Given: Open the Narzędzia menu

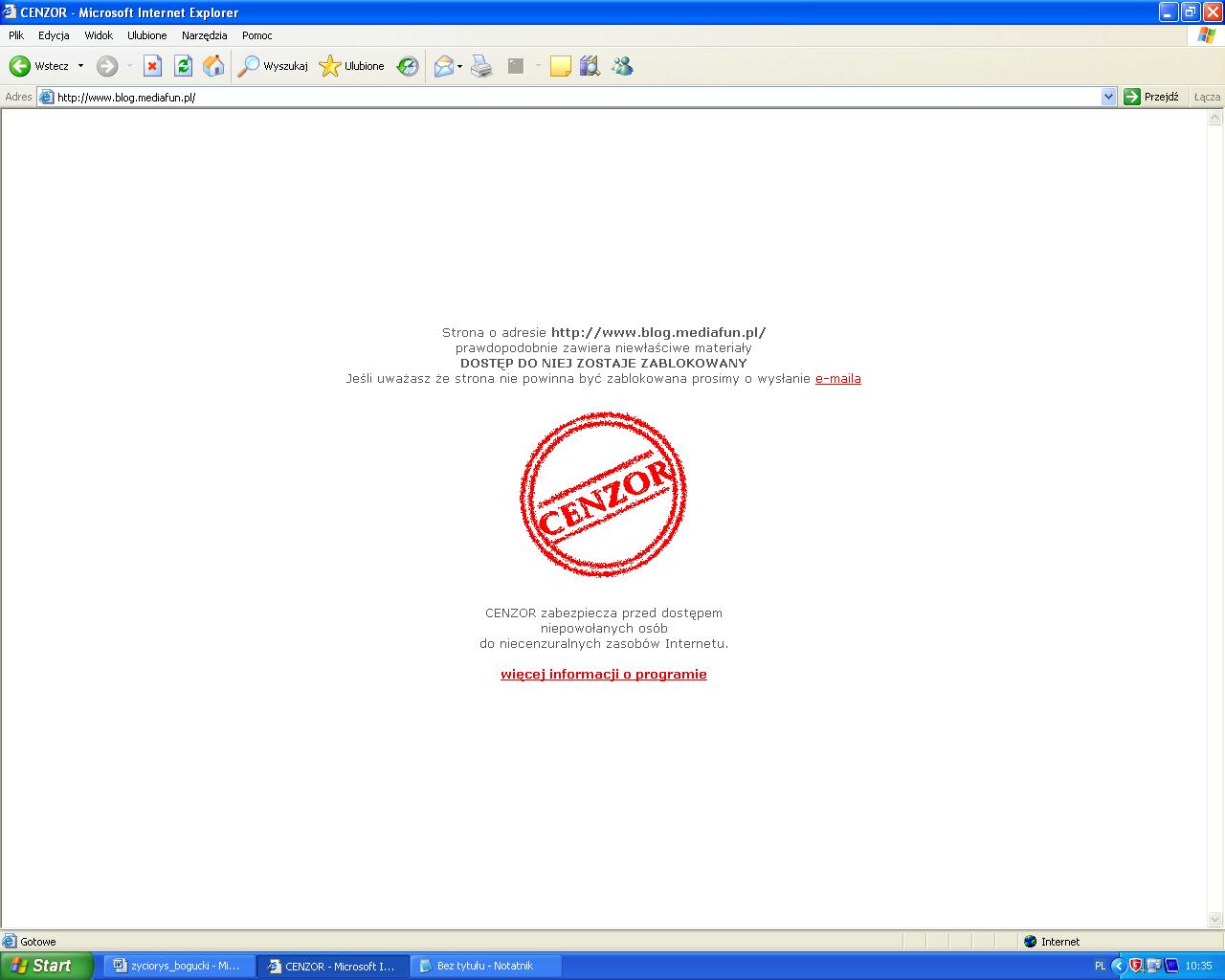Looking at the screenshot, I should [x=204, y=35].
